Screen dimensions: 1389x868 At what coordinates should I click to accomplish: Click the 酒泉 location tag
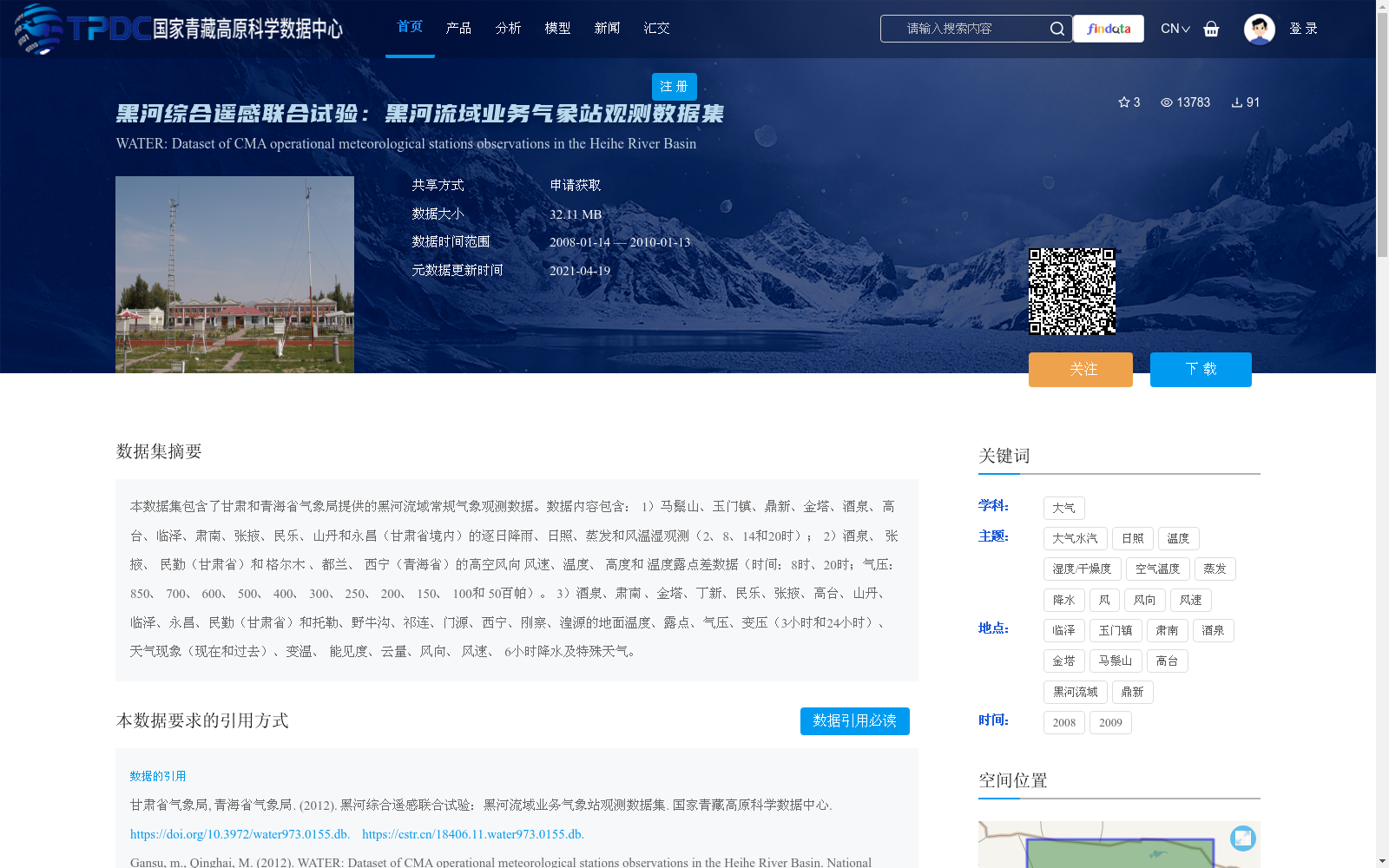(1214, 630)
